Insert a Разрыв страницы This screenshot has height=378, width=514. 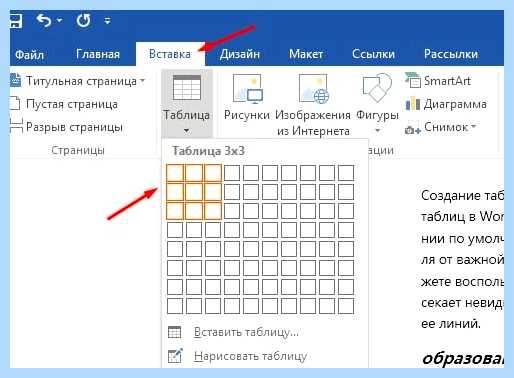[74, 127]
